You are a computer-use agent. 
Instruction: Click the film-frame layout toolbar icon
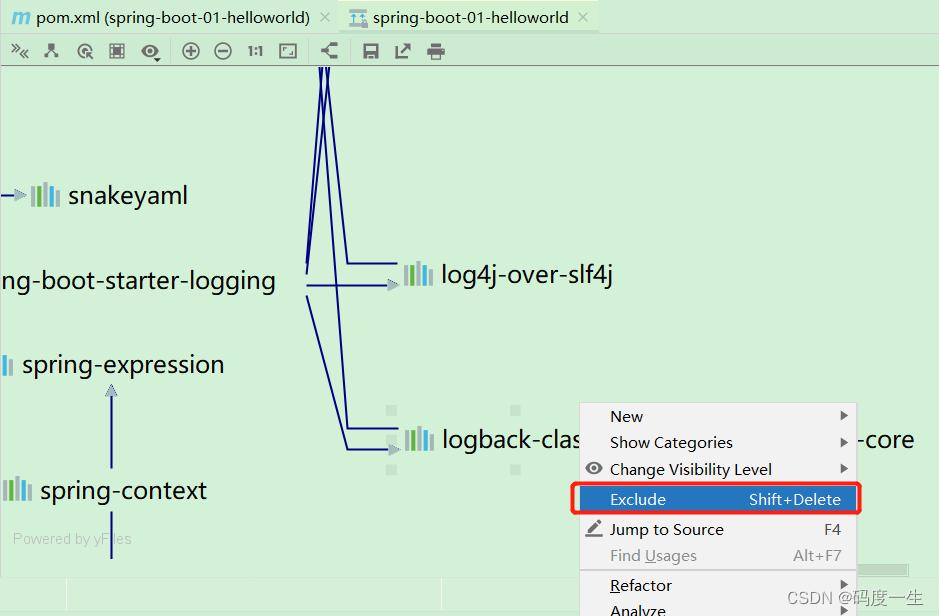(117, 51)
